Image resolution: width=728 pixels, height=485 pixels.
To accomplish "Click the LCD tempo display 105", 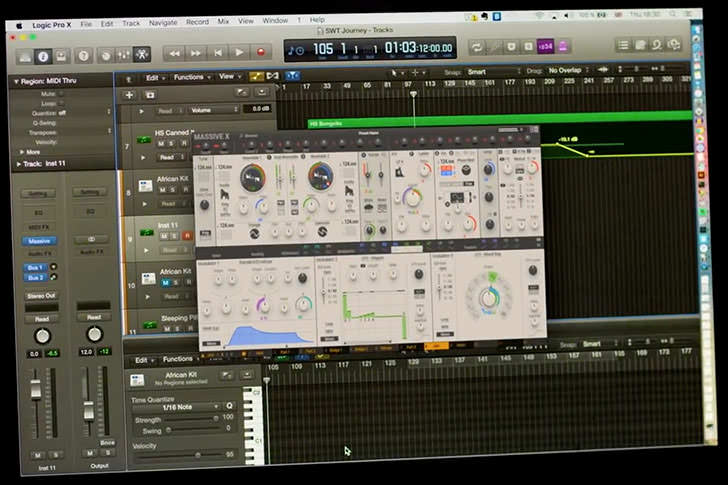I will (323, 48).
